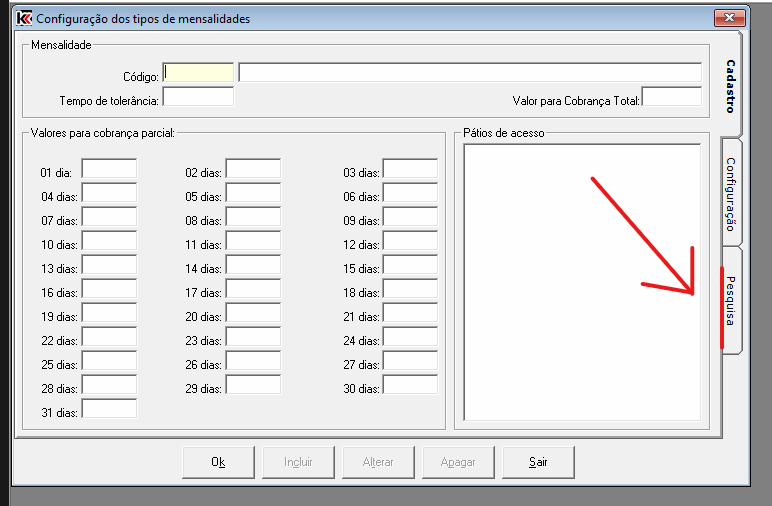Switch to the Cadastro tab

coord(730,86)
